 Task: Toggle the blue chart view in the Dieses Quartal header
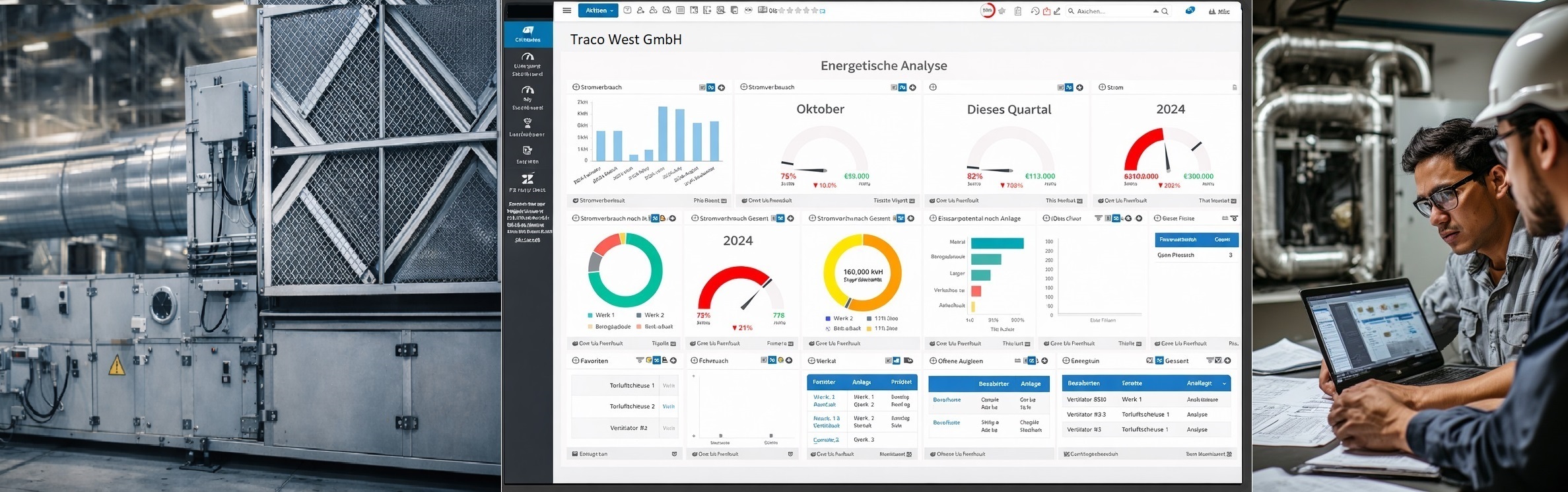[x=1069, y=87]
